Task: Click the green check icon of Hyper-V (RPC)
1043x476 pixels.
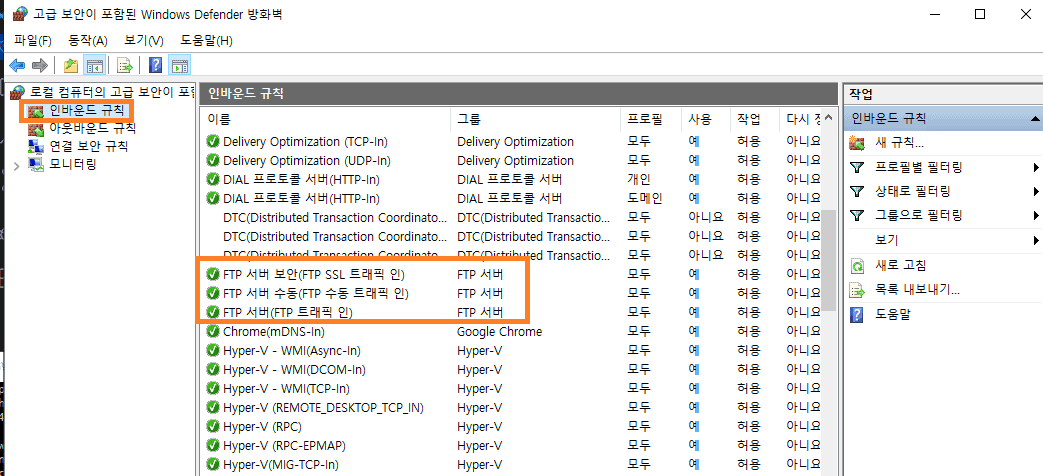Action: [x=213, y=426]
